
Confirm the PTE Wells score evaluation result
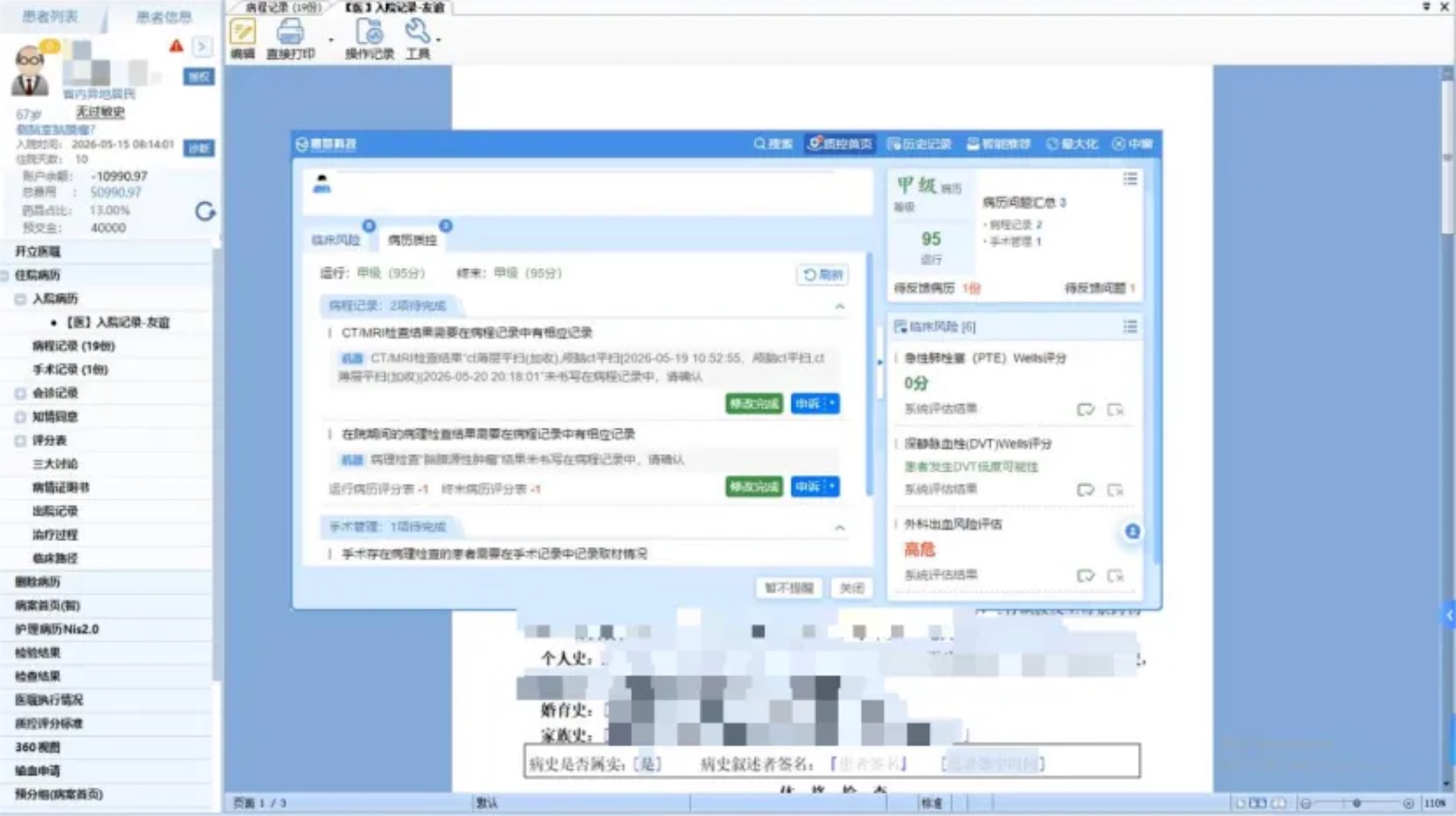pos(1085,409)
